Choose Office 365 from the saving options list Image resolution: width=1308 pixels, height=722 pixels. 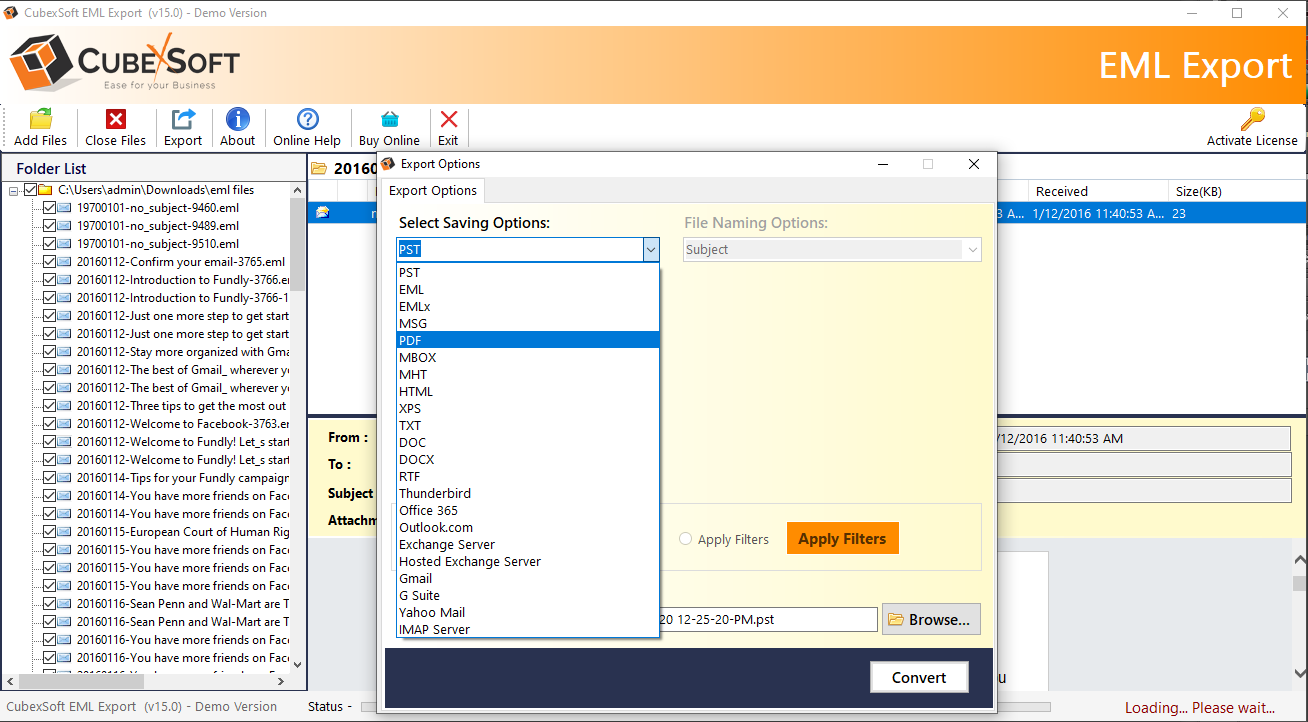[x=528, y=510]
